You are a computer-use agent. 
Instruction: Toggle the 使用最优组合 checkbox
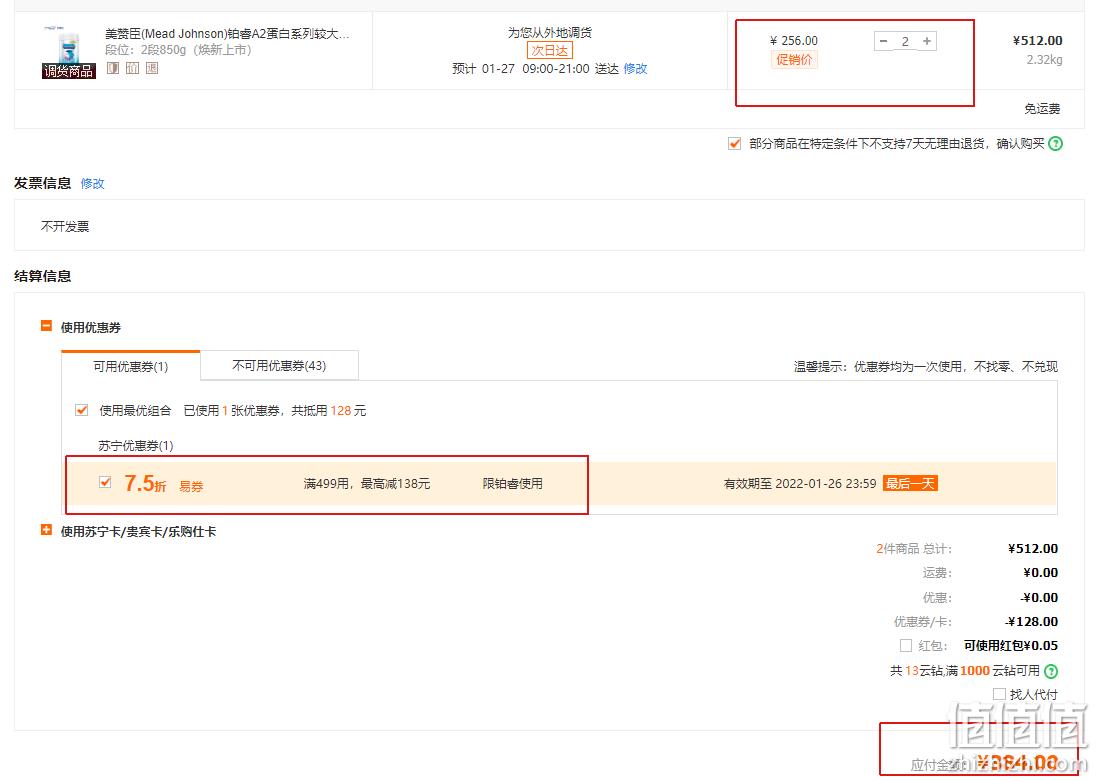click(x=81, y=410)
